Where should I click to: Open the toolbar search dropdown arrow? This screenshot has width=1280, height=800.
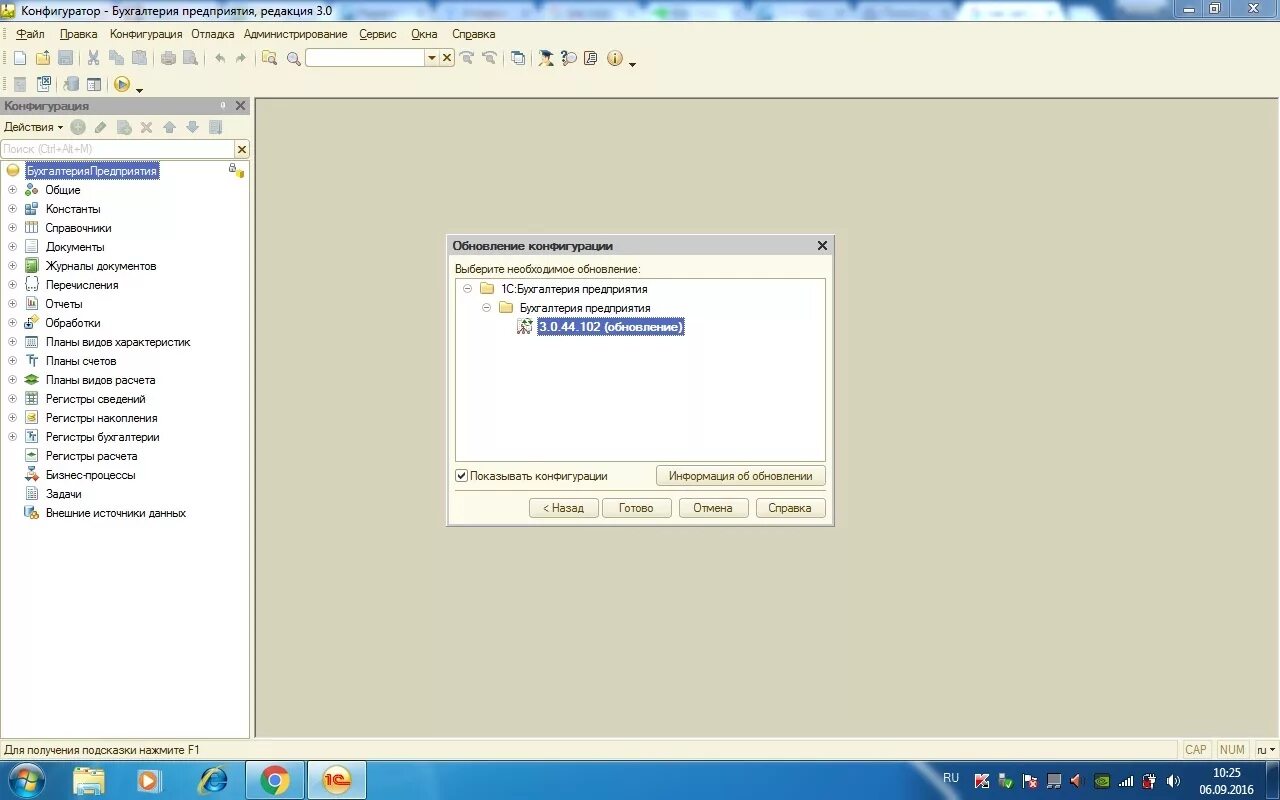tap(432, 58)
